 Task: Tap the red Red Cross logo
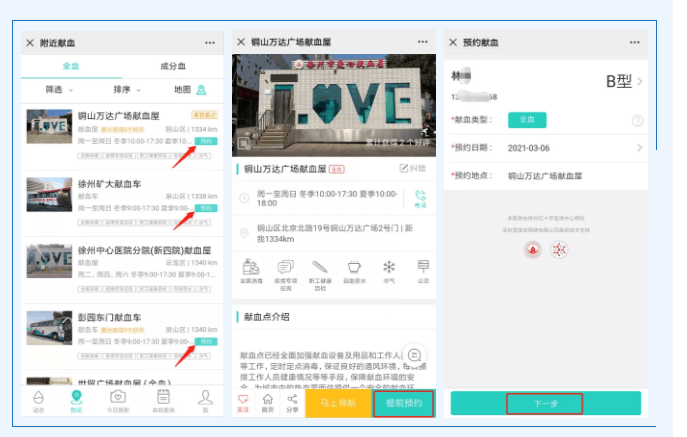coord(533,250)
